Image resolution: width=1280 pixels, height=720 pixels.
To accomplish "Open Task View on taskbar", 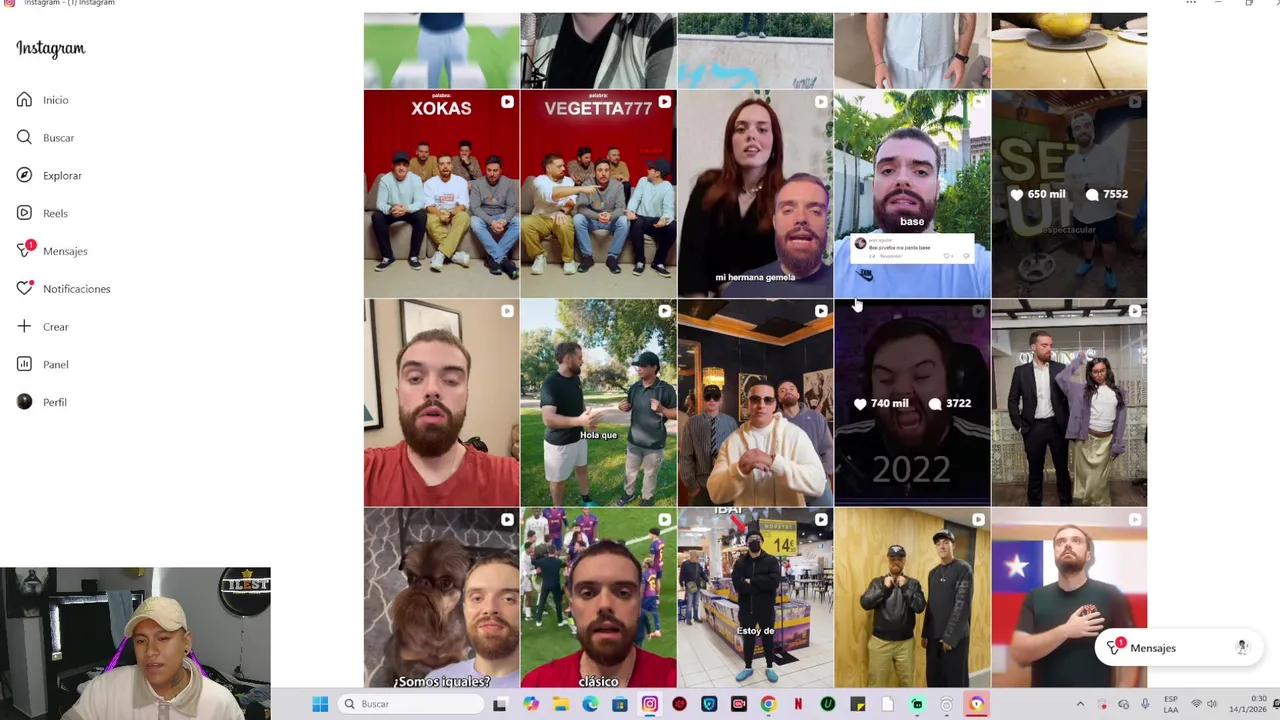I will coord(500,704).
